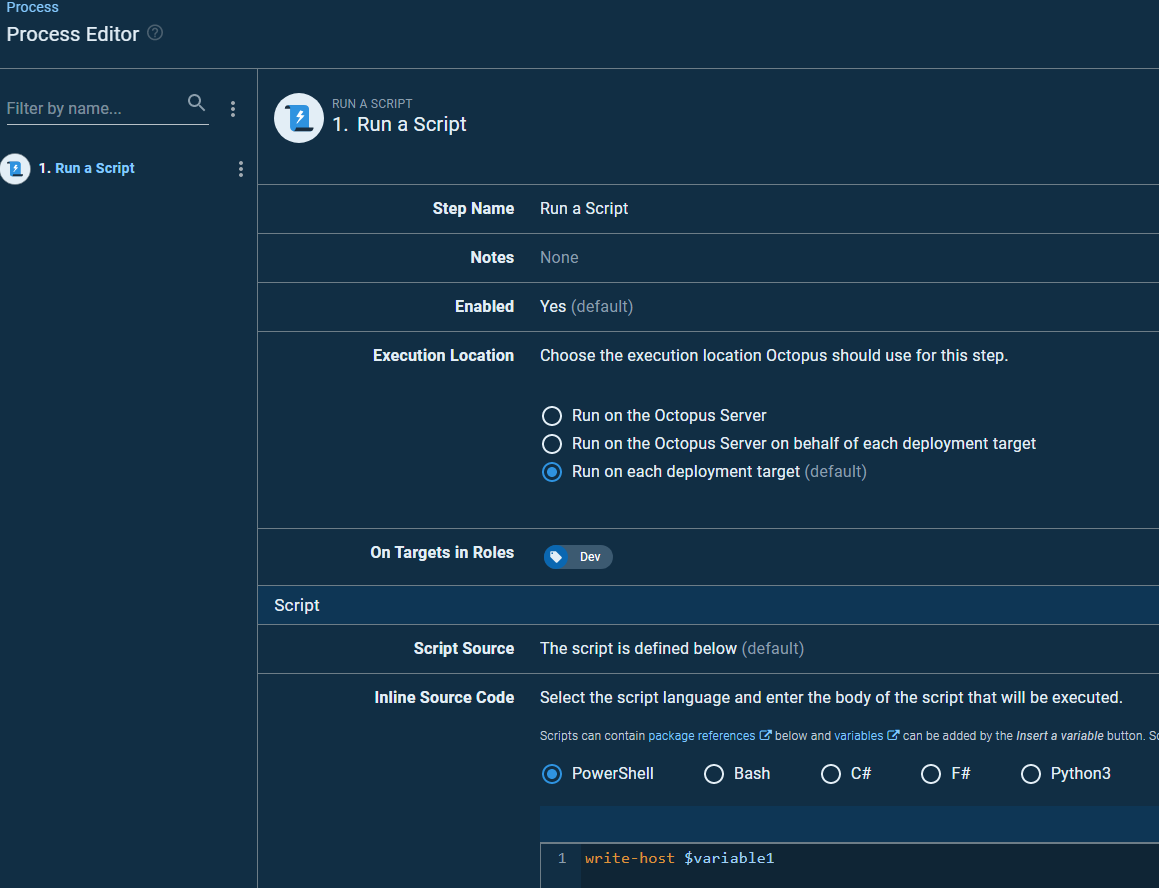Click the external link icon after package references
Screen dimensions: 1159x888
click(767, 735)
